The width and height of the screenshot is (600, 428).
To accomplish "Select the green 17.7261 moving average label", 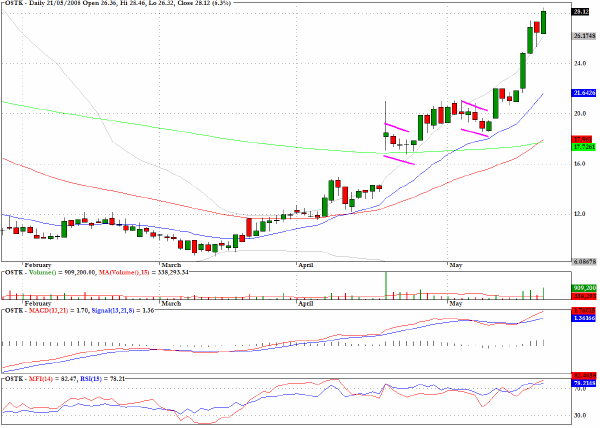I will (584, 147).
